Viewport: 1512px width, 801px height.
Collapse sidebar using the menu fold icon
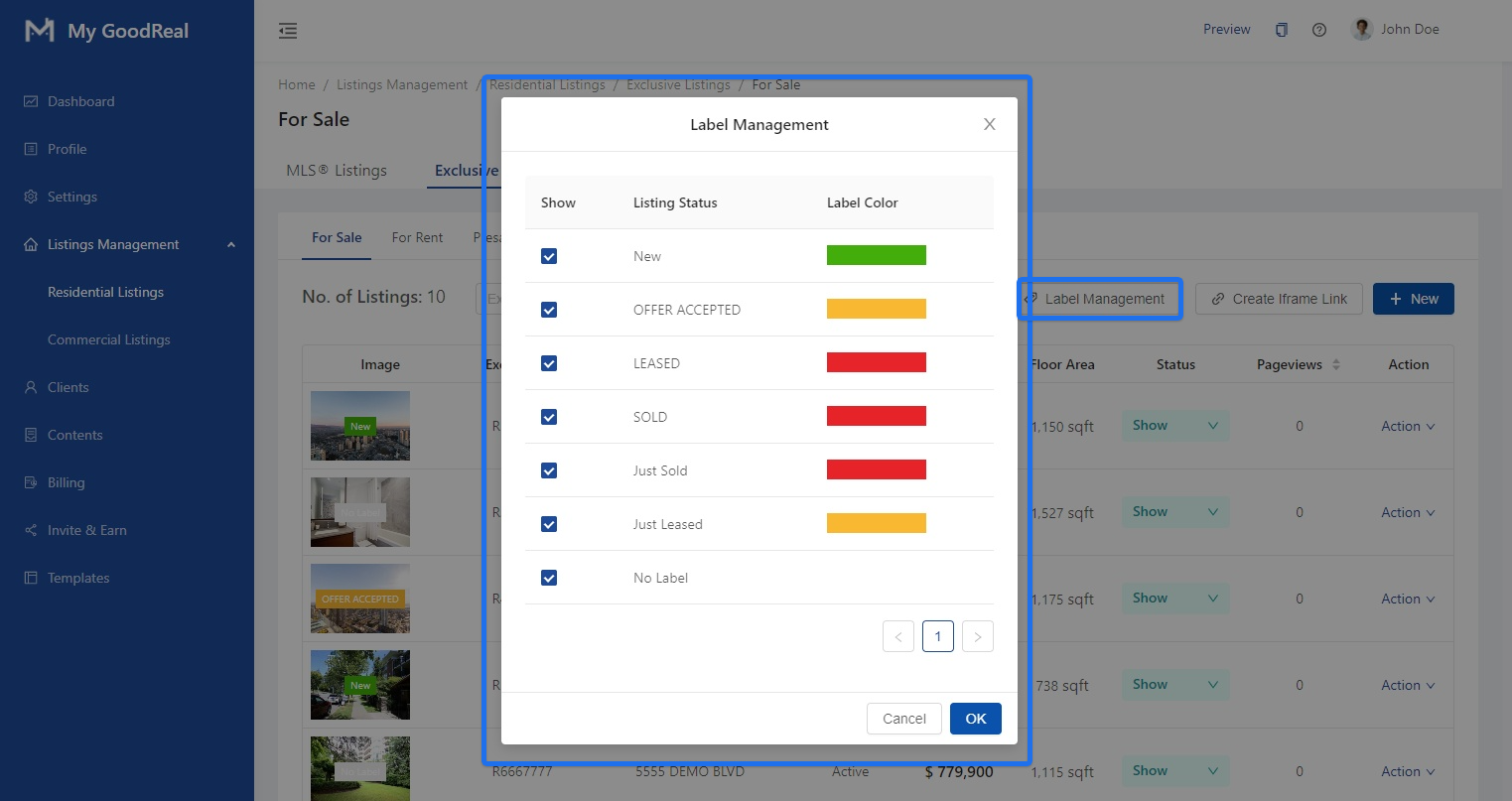tap(288, 31)
